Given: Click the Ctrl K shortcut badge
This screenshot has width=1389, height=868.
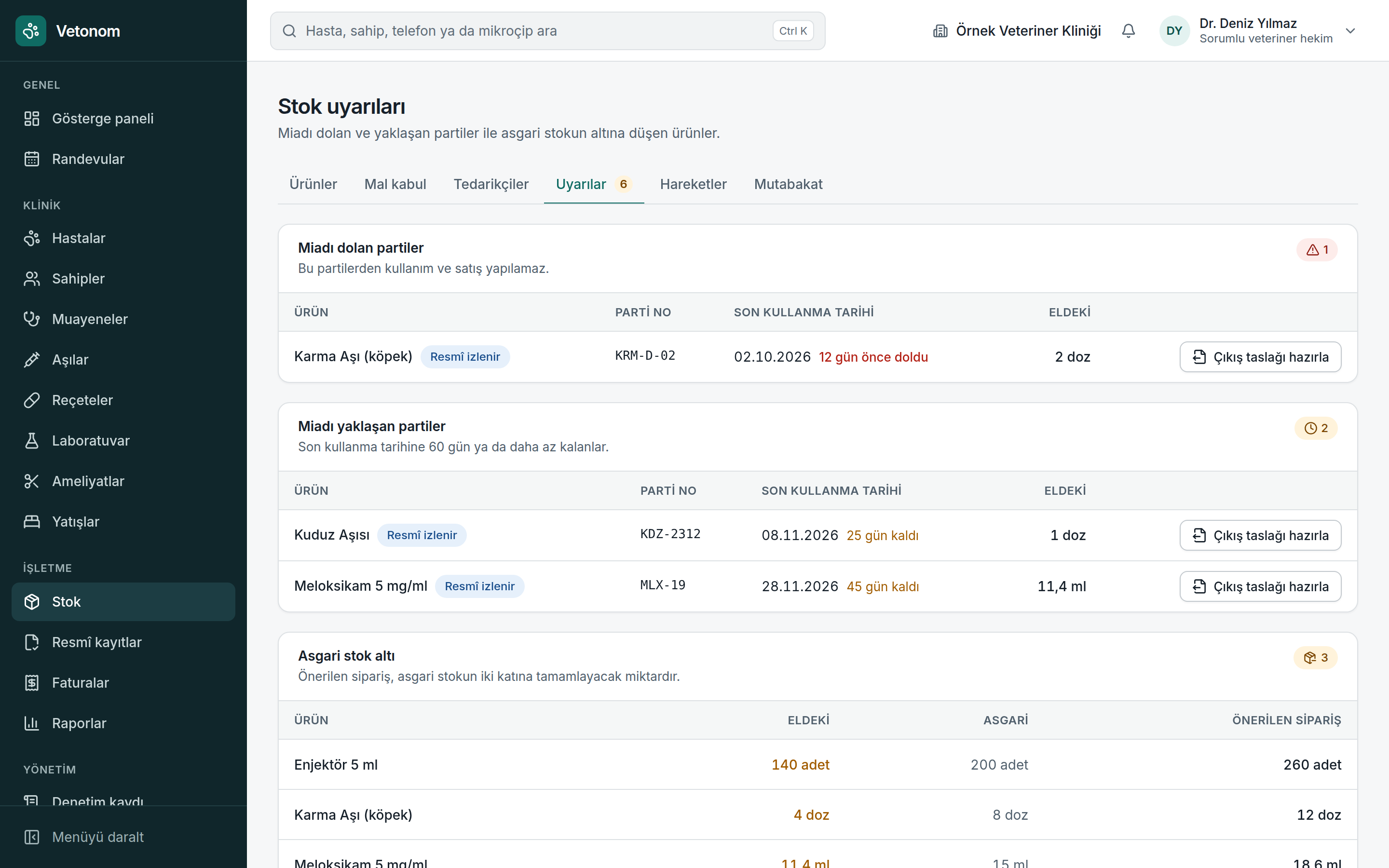Looking at the screenshot, I should [793, 31].
